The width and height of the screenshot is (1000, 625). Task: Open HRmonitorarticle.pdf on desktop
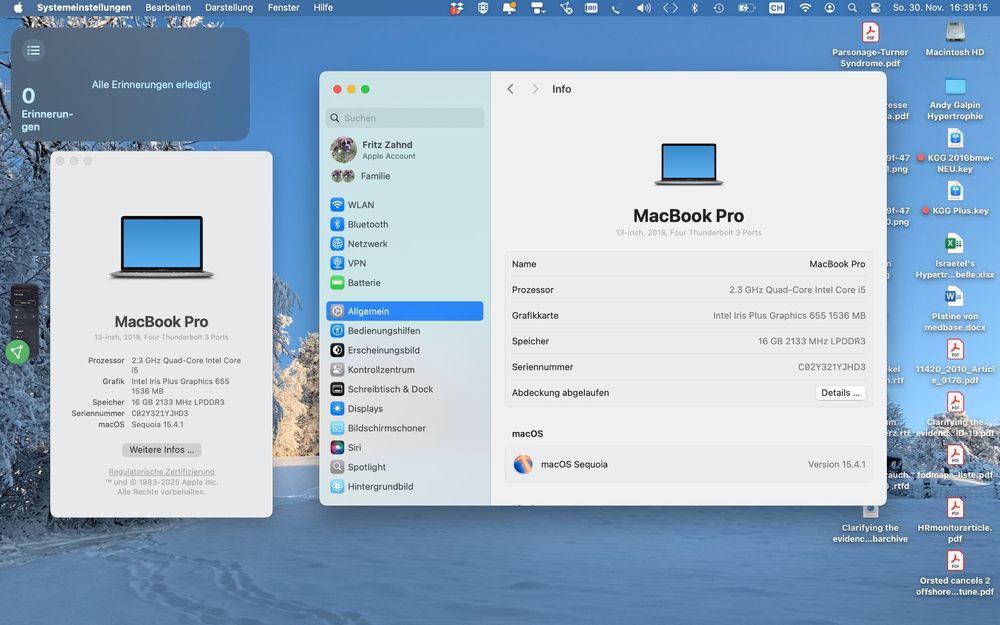click(x=955, y=520)
